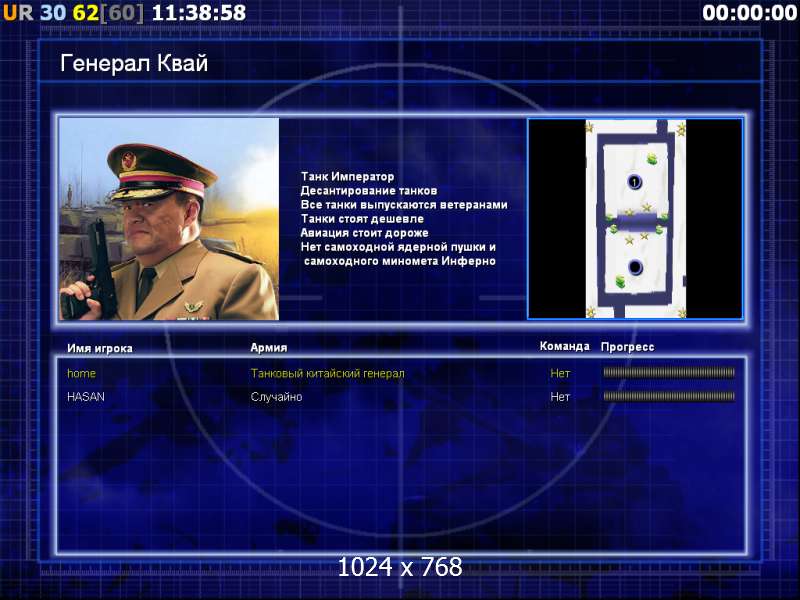The height and width of the screenshot is (600, 800).
Task: Click player name "HASAN"
Action: 86,396
